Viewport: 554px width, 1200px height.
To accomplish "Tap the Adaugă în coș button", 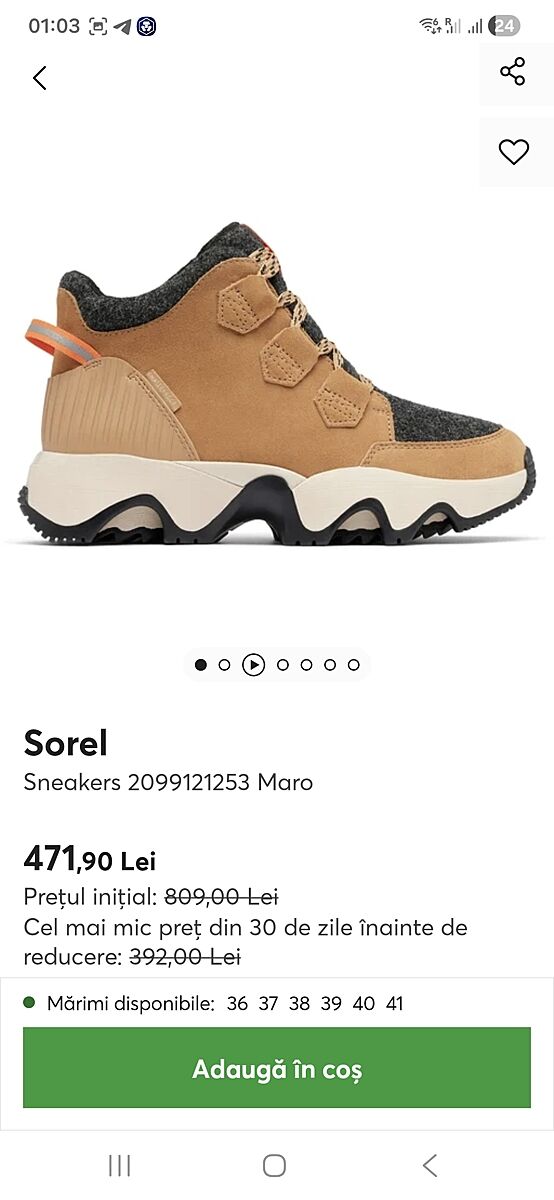I will tap(277, 1068).
